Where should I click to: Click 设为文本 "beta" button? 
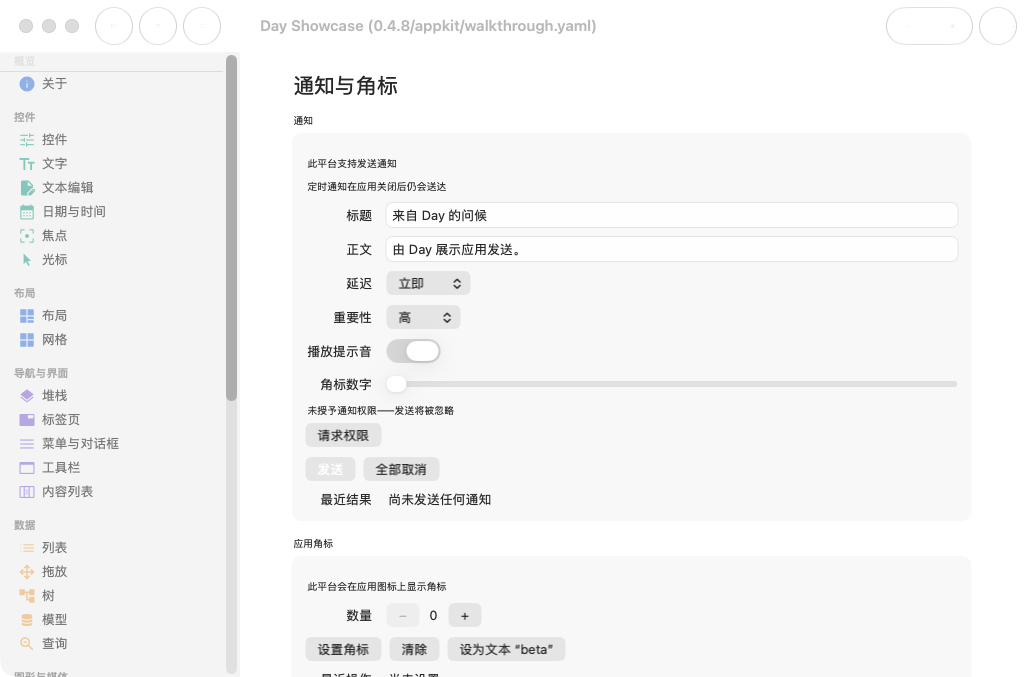(x=506, y=650)
